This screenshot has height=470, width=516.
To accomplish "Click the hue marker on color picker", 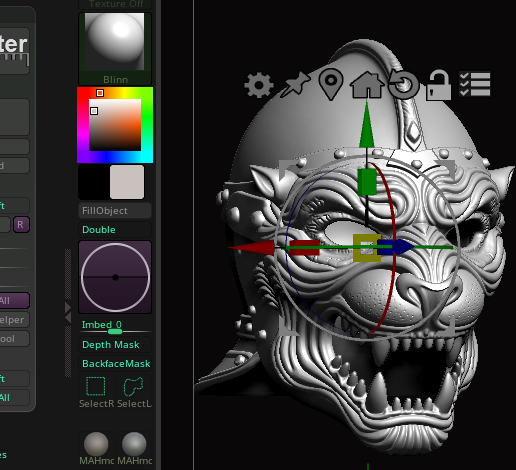I will tap(100, 93).
